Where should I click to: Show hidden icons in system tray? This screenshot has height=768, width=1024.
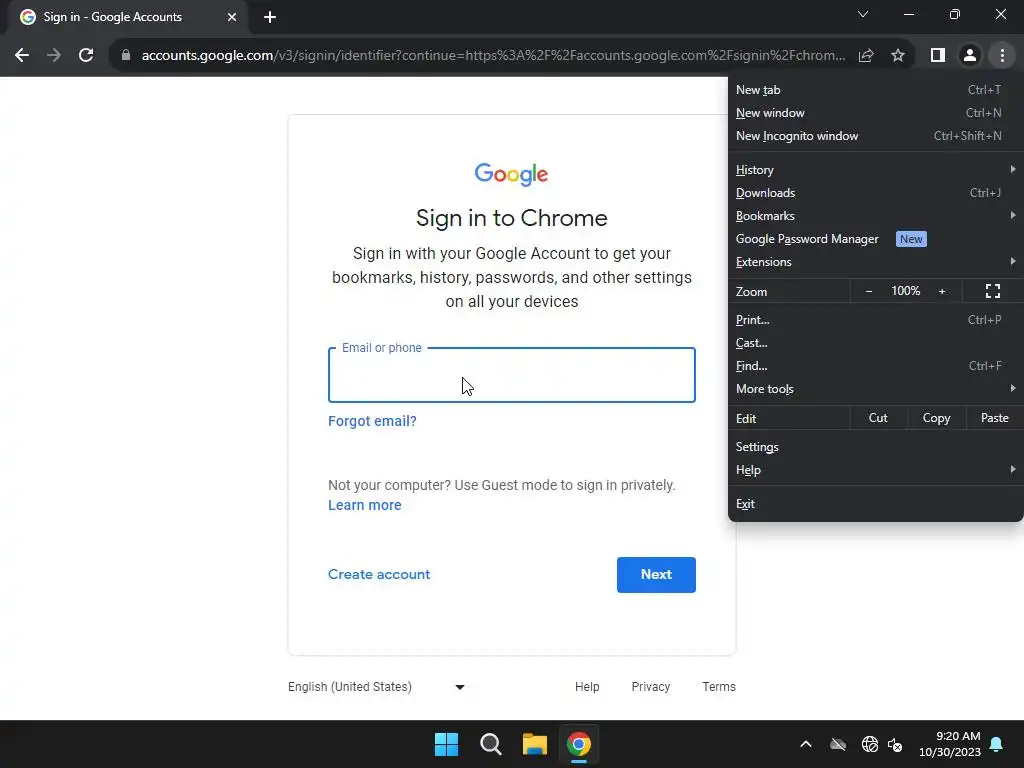(x=806, y=744)
